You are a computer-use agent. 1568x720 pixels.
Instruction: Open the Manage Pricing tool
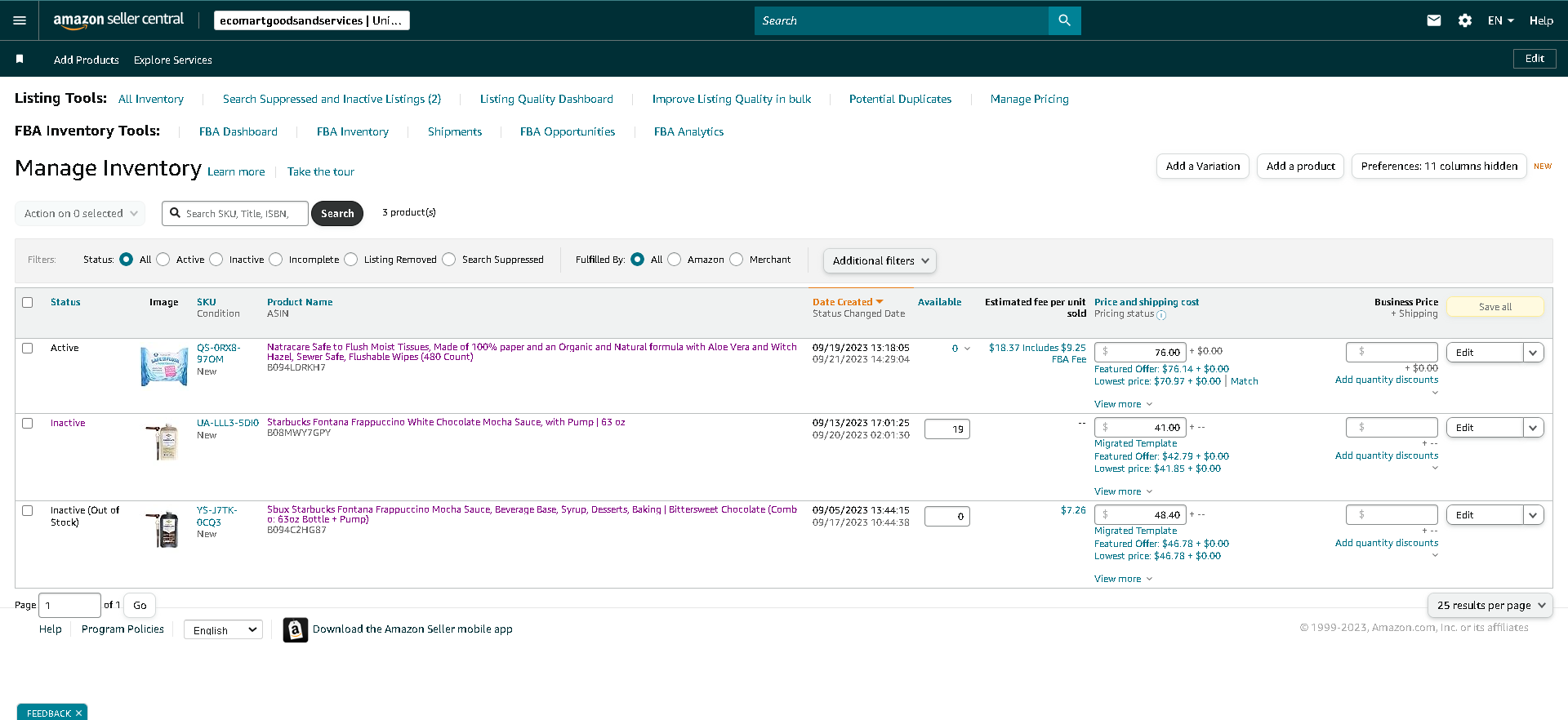[1029, 99]
